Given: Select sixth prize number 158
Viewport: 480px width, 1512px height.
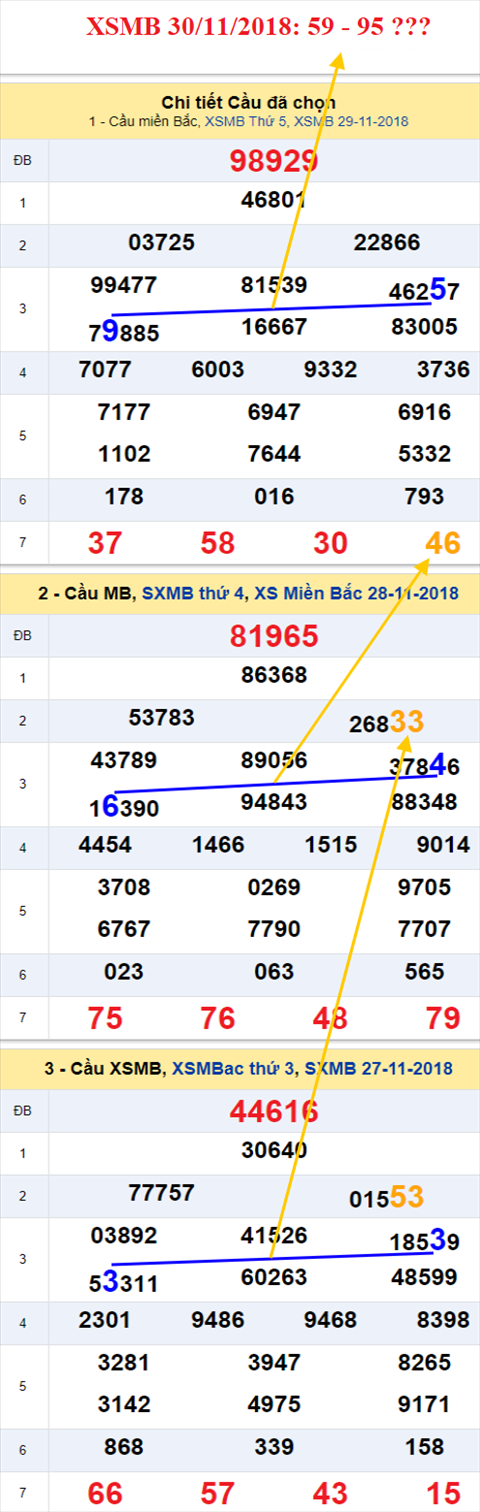Looking at the screenshot, I should tap(424, 1446).
